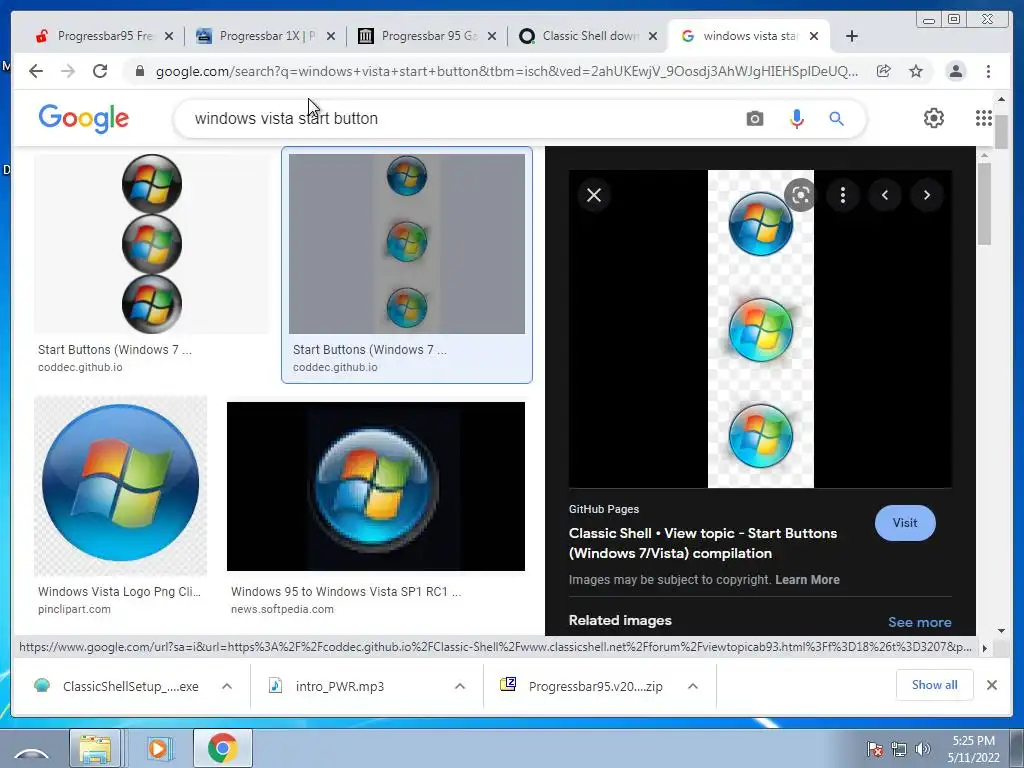Open clock showing 5:25 PM
This screenshot has width=1024, height=768.
point(973,749)
